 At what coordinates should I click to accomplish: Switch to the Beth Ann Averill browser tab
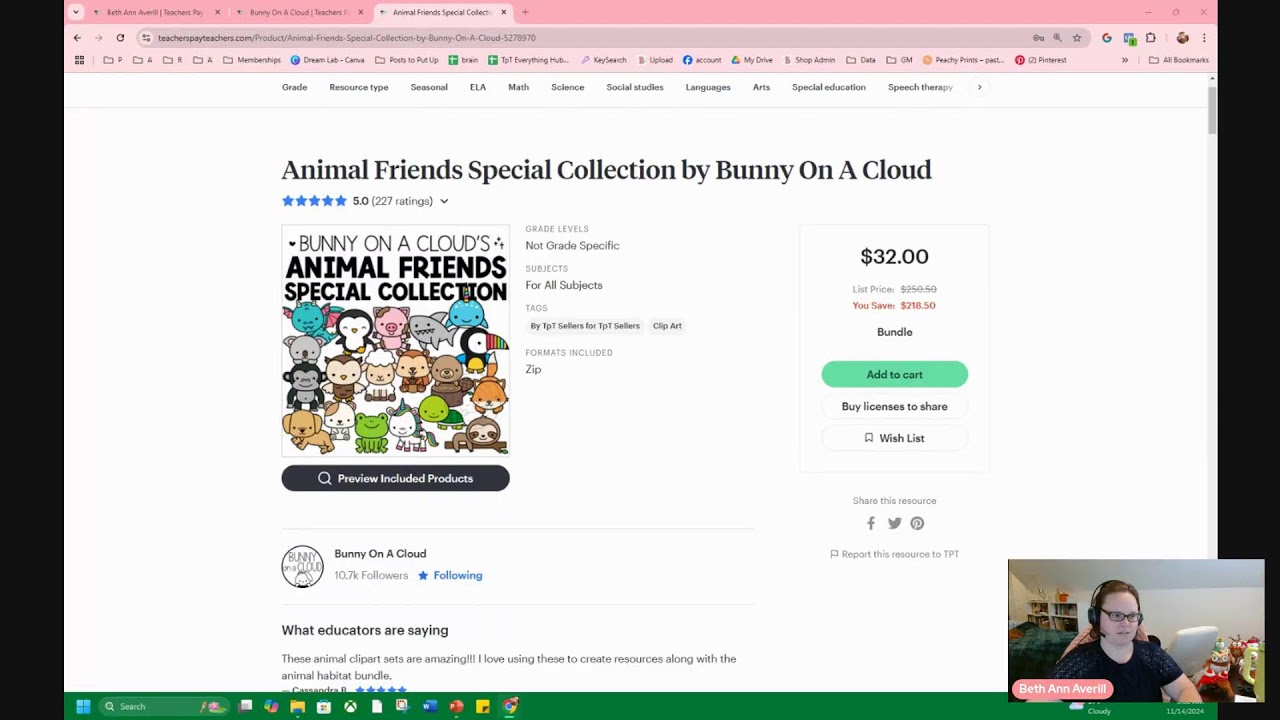click(154, 12)
